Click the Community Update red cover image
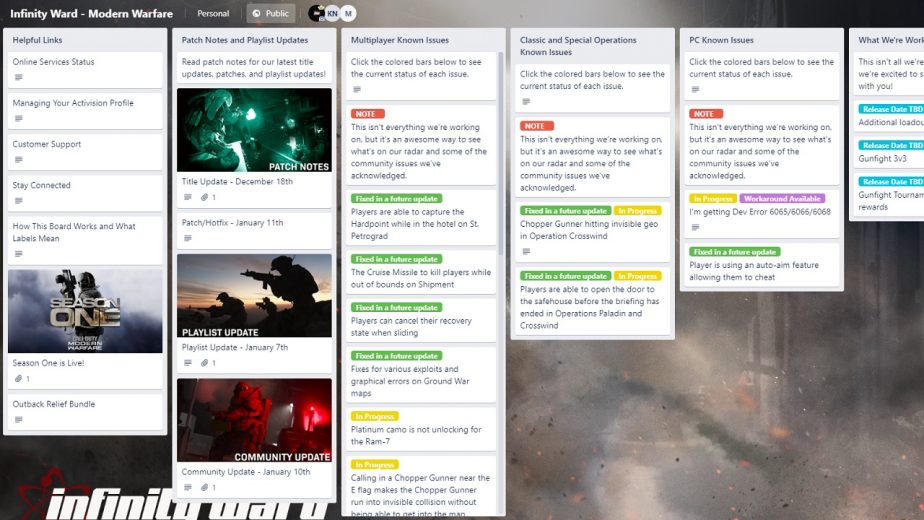The image size is (924, 520). (254, 420)
